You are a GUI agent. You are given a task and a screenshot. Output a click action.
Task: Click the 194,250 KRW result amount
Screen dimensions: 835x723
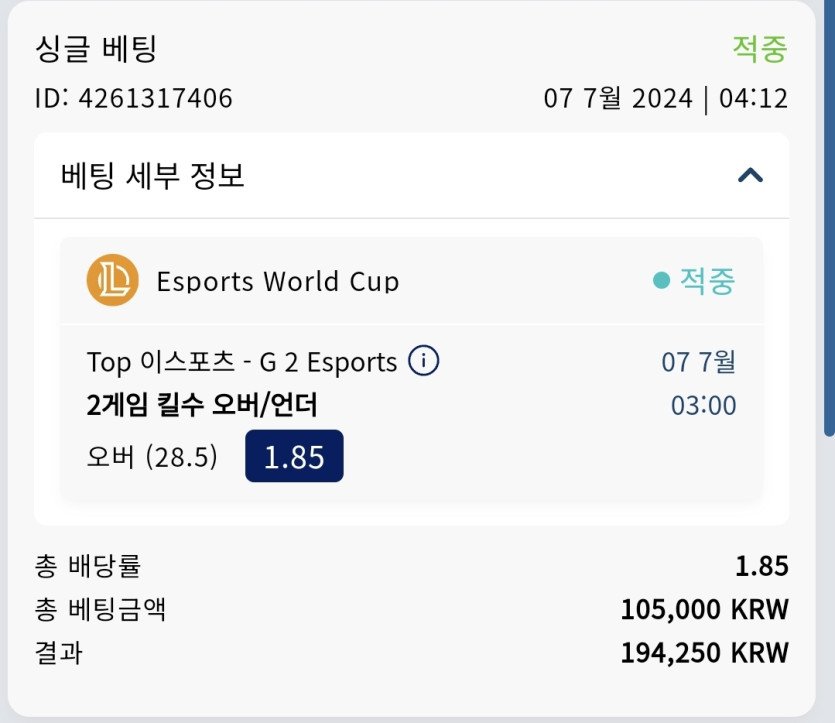(705, 653)
